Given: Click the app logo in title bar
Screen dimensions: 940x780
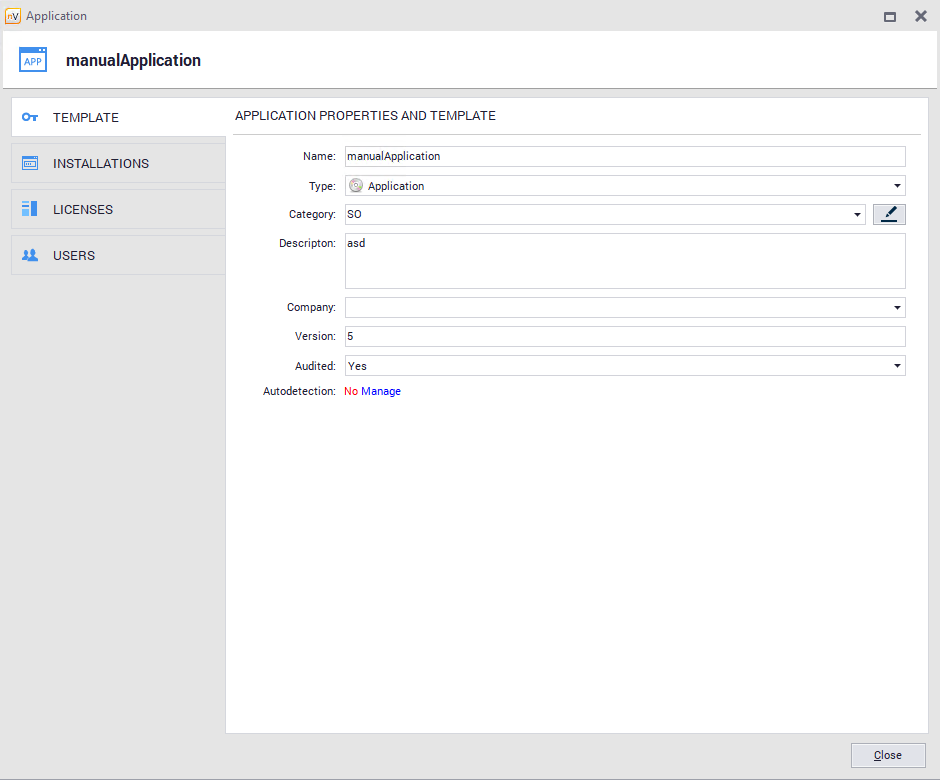Looking at the screenshot, I should click(13, 16).
